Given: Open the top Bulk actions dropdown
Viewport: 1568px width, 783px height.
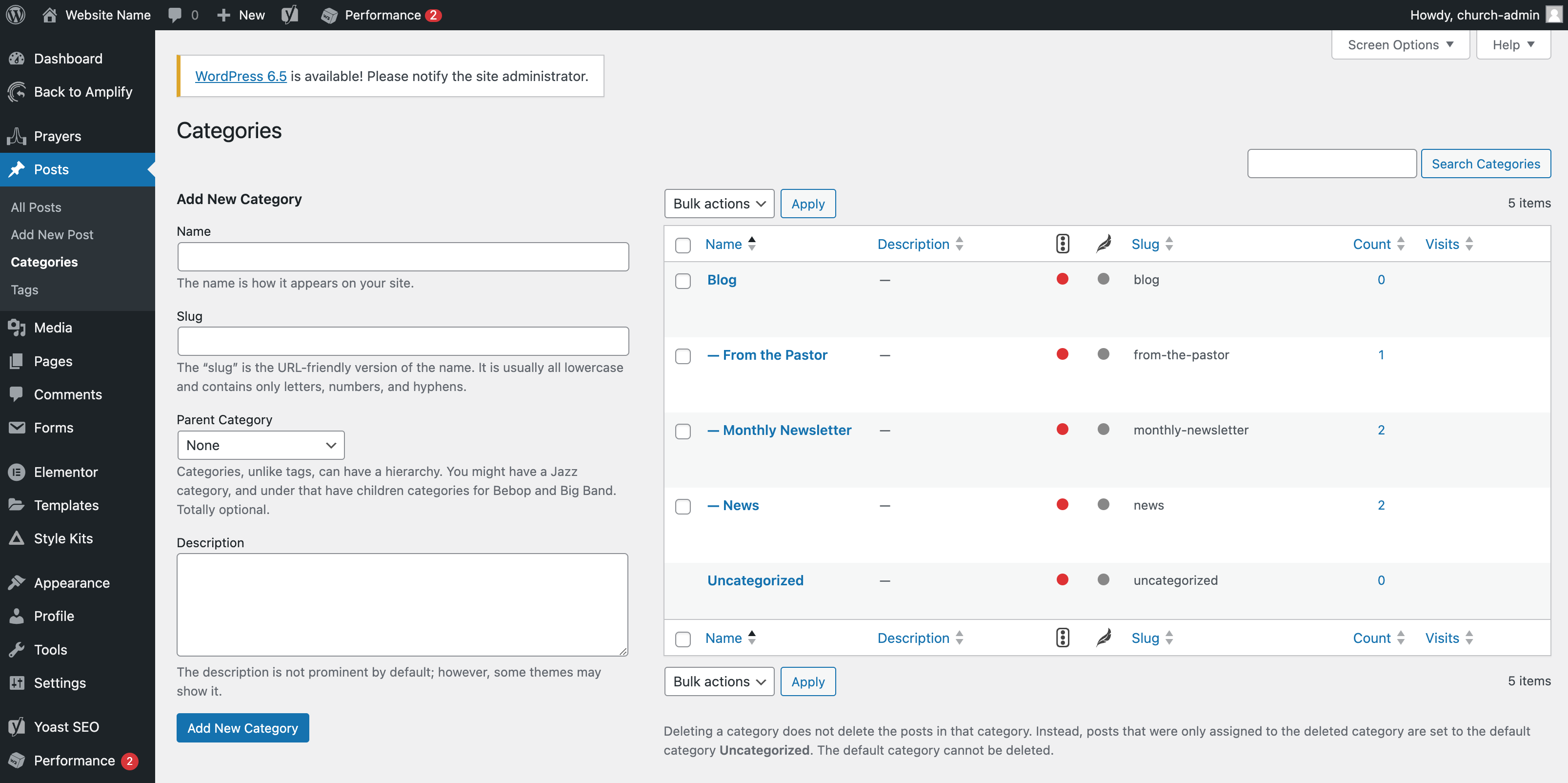Looking at the screenshot, I should (x=719, y=204).
